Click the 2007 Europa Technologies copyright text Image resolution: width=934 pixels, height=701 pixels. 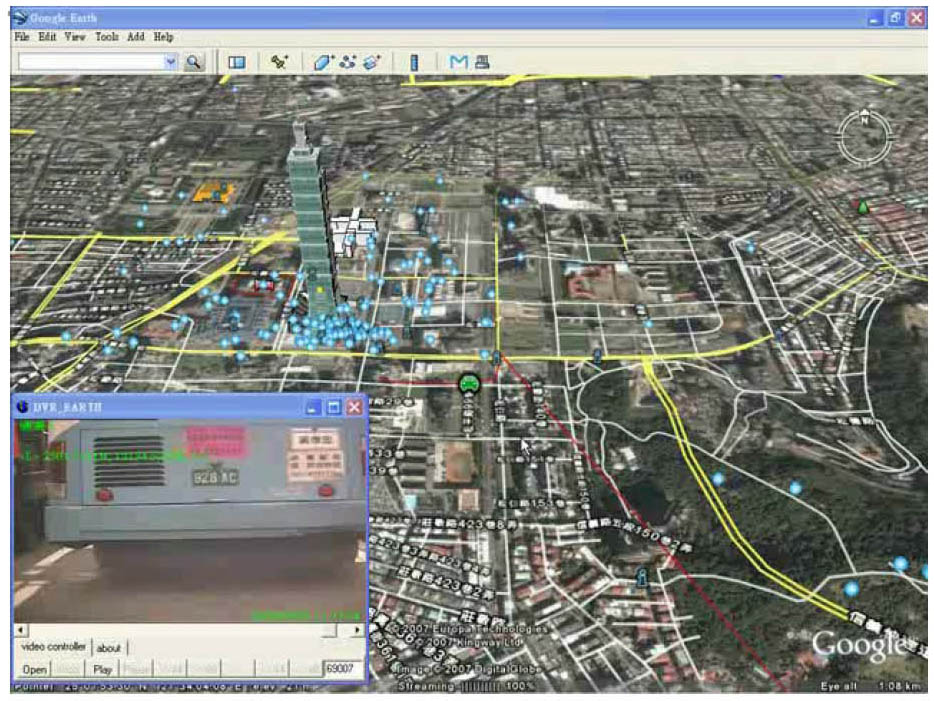tap(468, 630)
